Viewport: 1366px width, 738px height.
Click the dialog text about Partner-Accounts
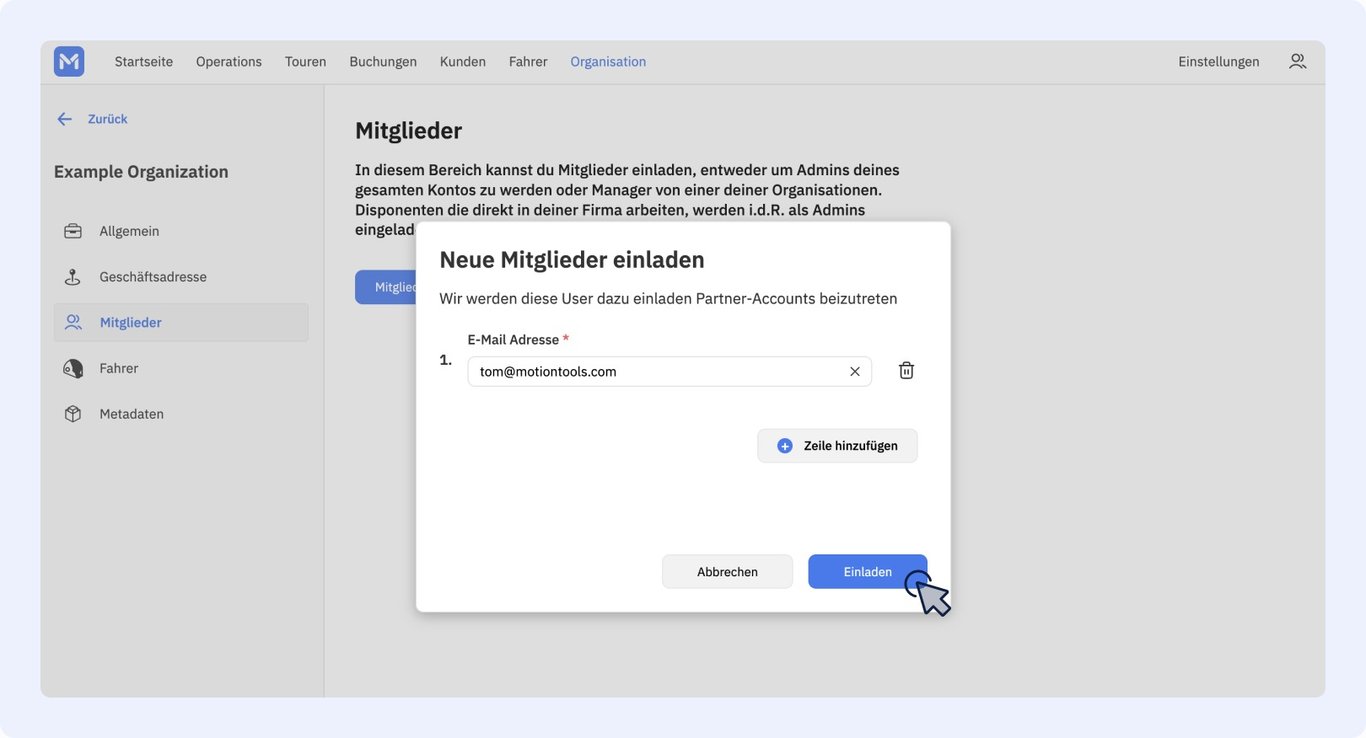tap(668, 299)
